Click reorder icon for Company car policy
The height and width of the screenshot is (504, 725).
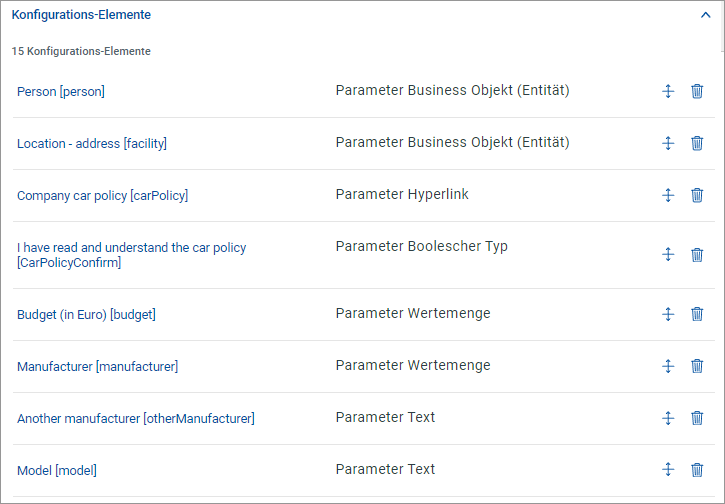[669, 195]
